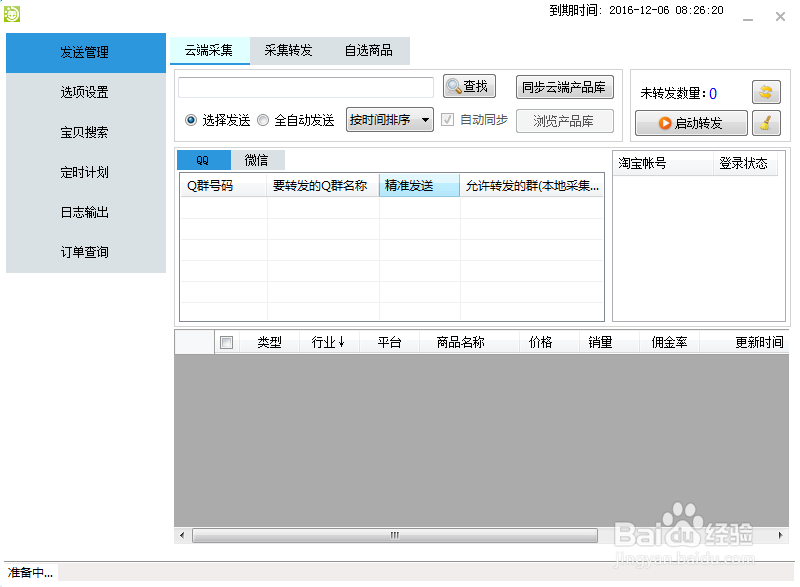The height and width of the screenshot is (587, 800).
Task: Click the orange play icon on 启动转发 button
Action: [x=665, y=122]
